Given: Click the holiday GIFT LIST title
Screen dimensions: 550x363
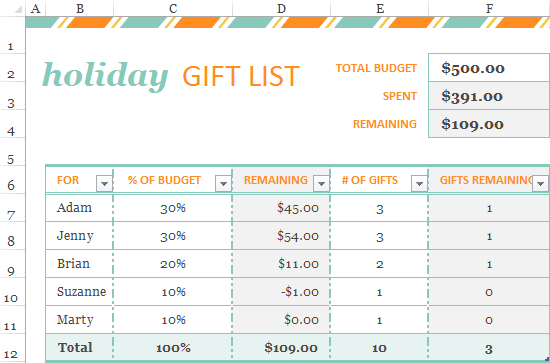Looking at the screenshot, I should pyautogui.click(x=170, y=76).
